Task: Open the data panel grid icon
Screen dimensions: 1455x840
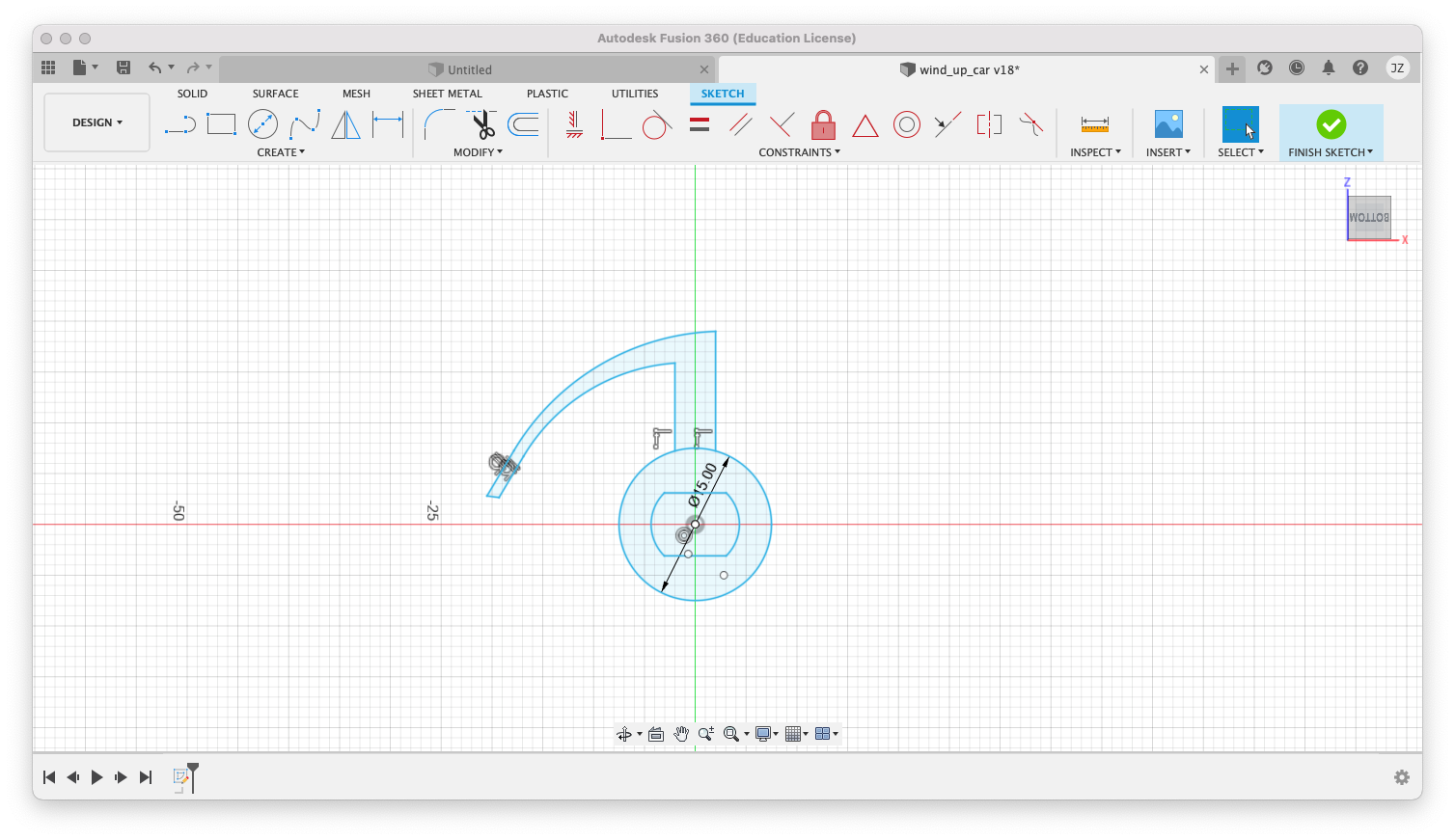Action: tap(48, 68)
